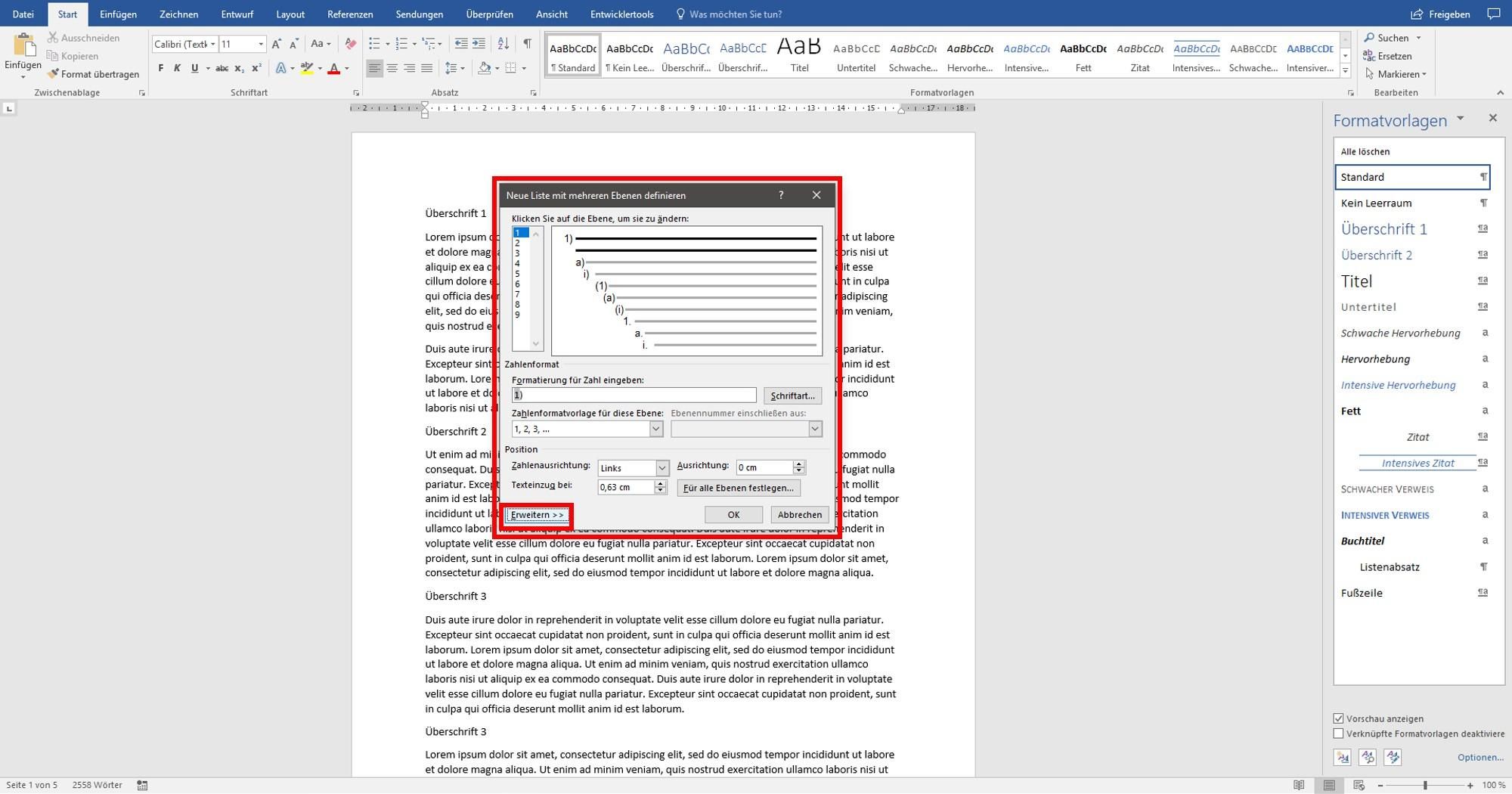Switch to read mode in status bar
The image size is (1512, 794).
1299,786
